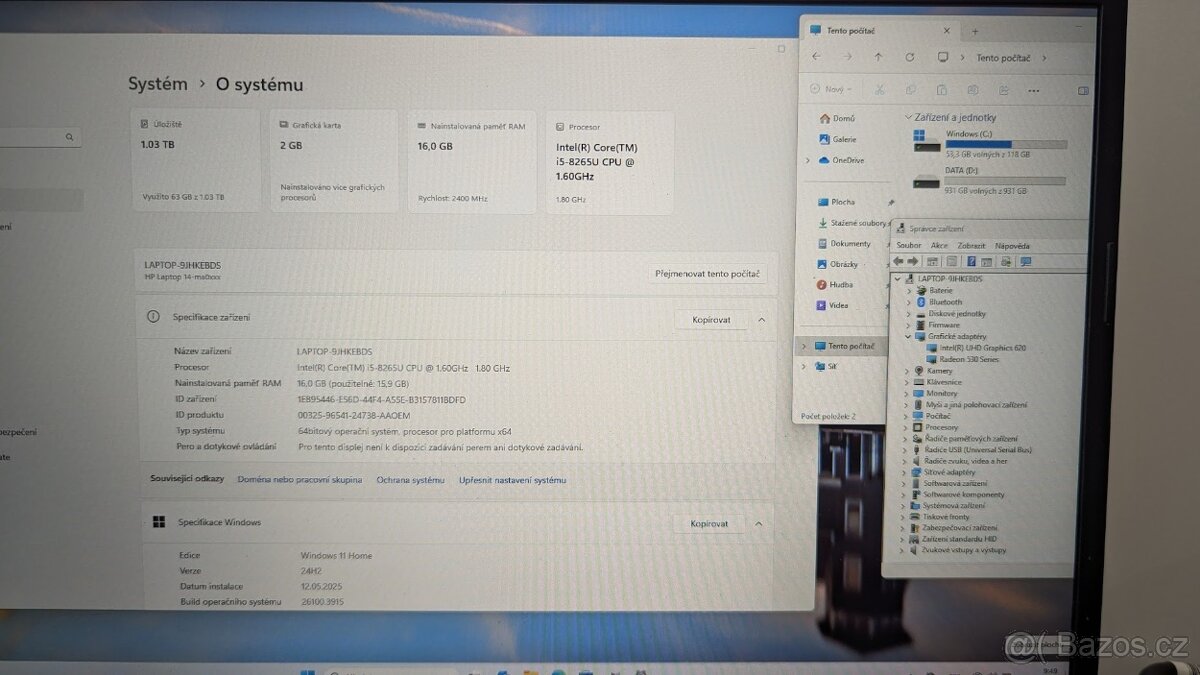Open OneDrive from the sidebar
This screenshot has height=675, width=1200.
click(847, 160)
